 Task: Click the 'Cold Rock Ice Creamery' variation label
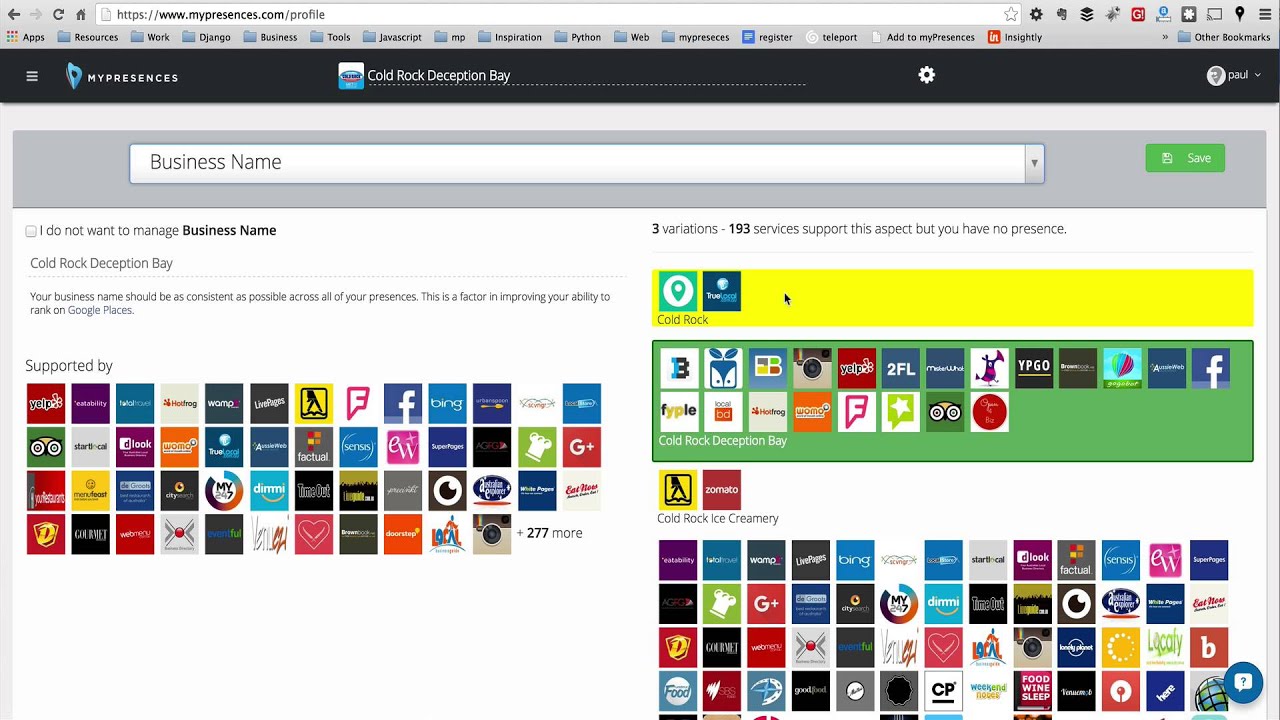(717, 518)
